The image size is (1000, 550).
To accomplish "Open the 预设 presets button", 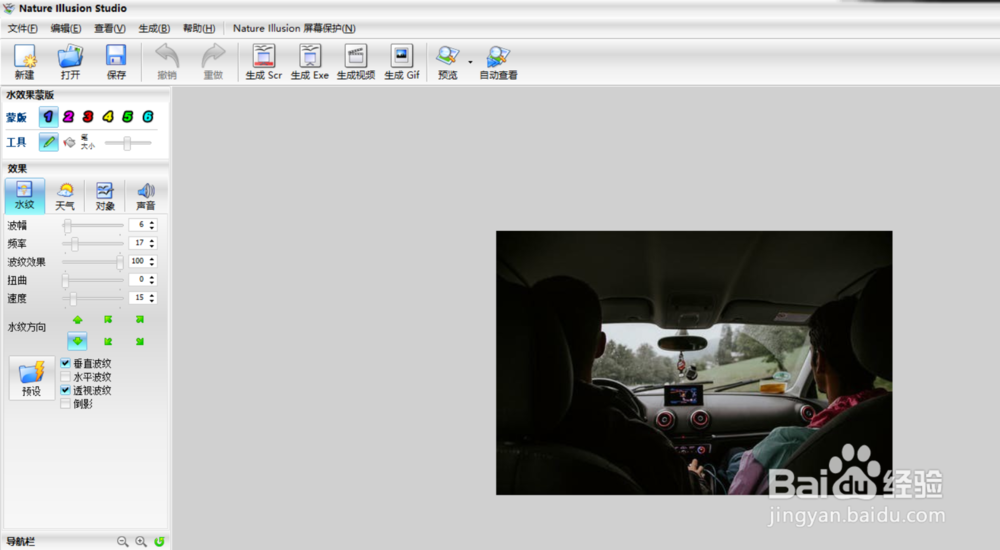I will click(x=31, y=378).
